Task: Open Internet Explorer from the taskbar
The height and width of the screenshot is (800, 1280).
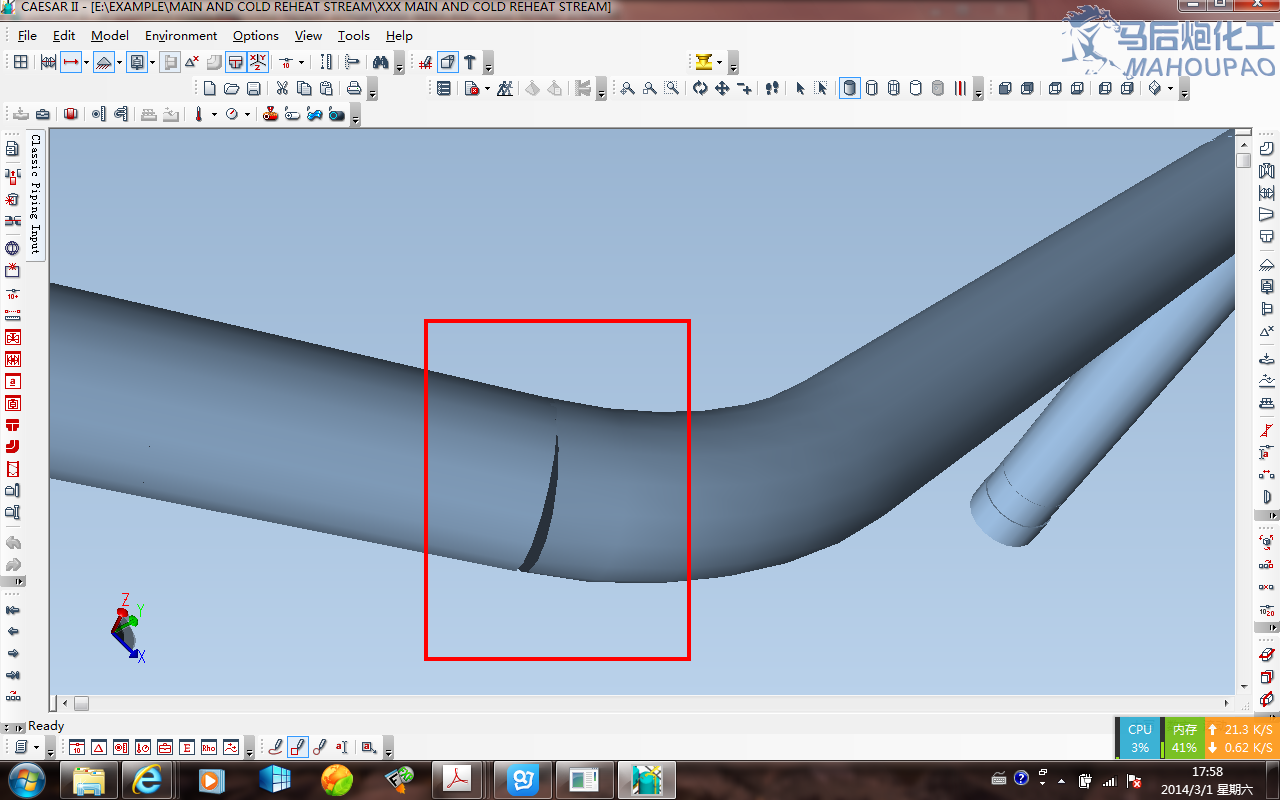Action: pos(148,780)
